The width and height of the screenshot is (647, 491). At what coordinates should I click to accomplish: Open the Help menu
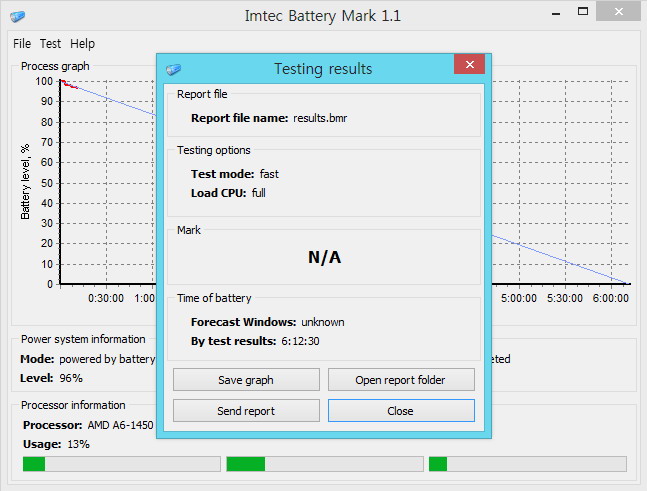click(82, 44)
